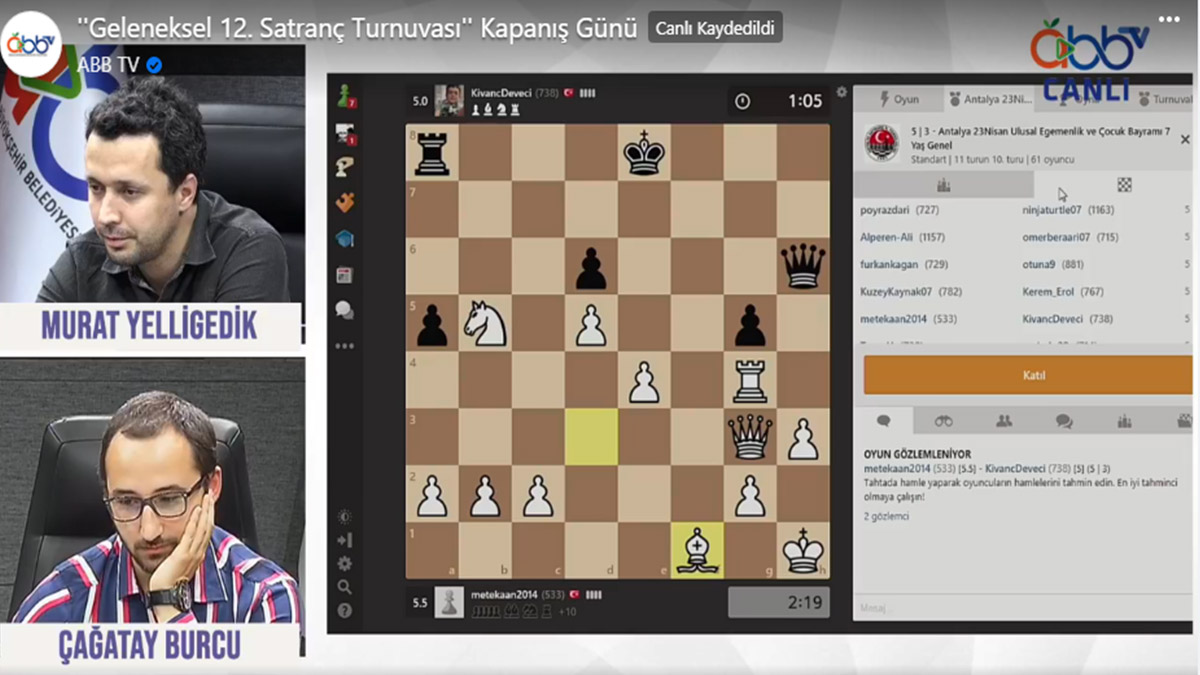The image size is (1200, 675).
Task: Open the help question mark icon
Action: coord(345,610)
